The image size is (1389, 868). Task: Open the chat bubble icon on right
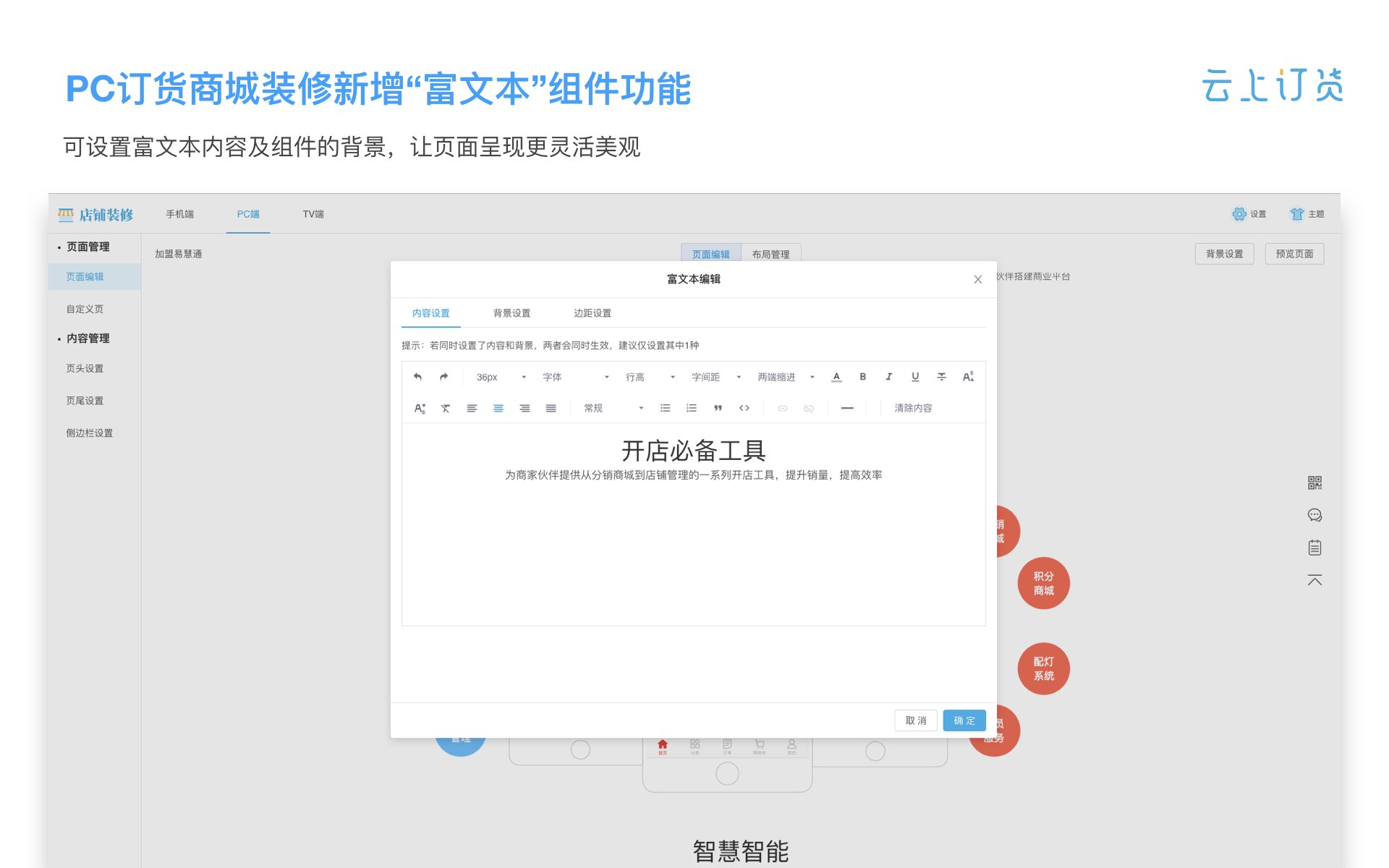(x=1314, y=515)
